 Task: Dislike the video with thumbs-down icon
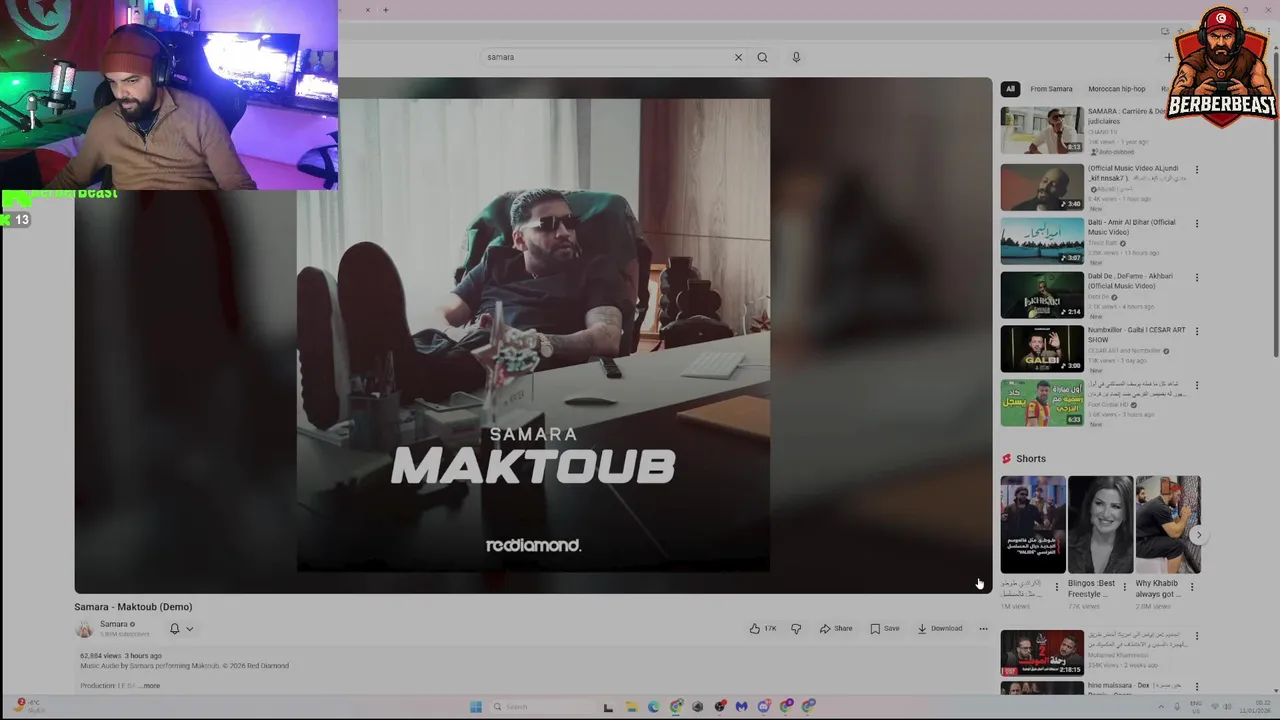tap(796, 628)
